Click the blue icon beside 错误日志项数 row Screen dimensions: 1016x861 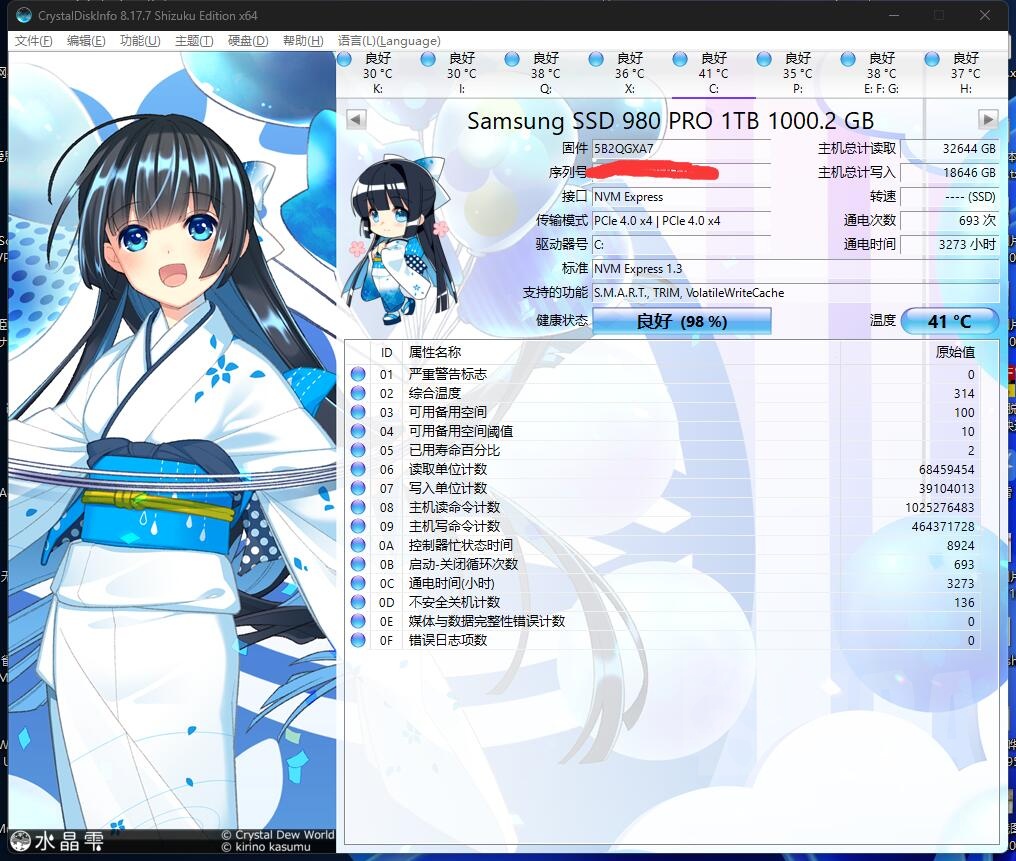357,640
